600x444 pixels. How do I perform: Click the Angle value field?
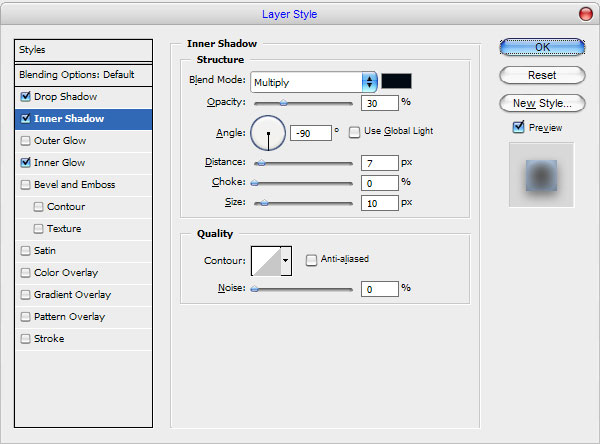coord(311,133)
